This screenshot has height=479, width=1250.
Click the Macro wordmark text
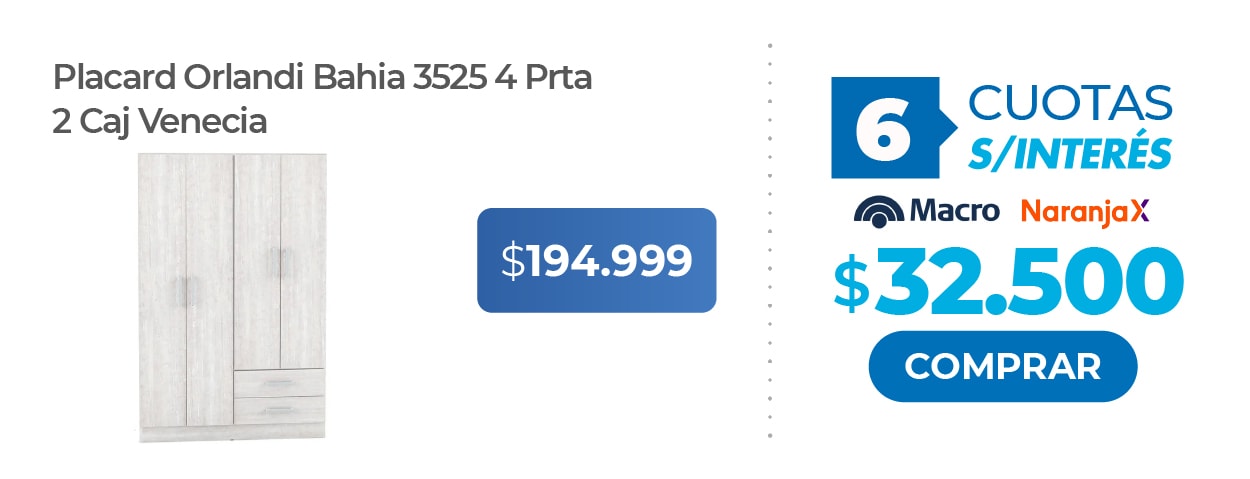coord(954,211)
